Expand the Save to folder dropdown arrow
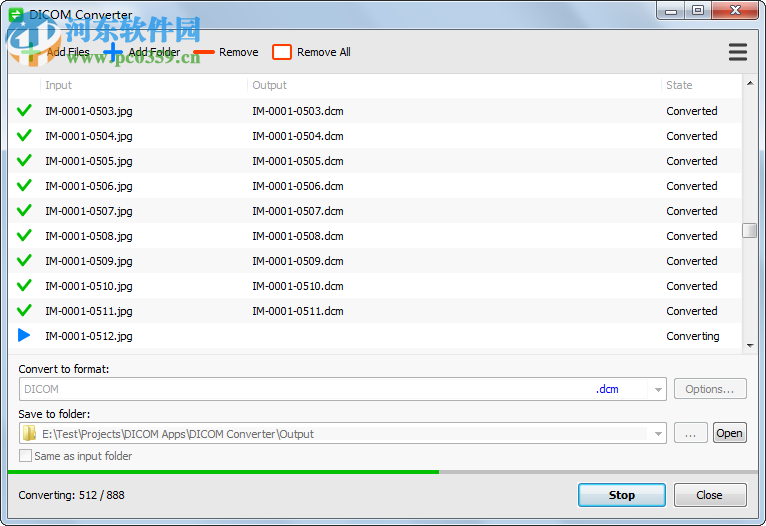 click(x=658, y=434)
